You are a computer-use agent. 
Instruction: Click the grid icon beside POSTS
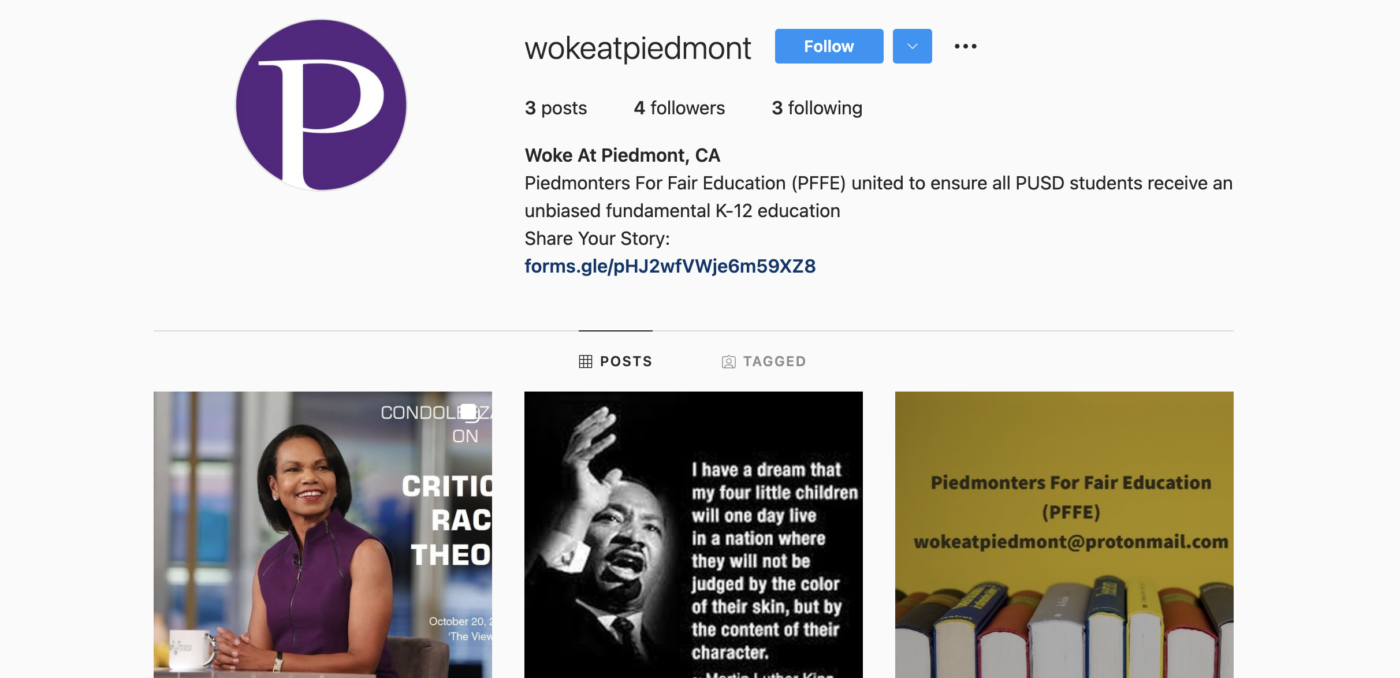click(x=586, y=362)
